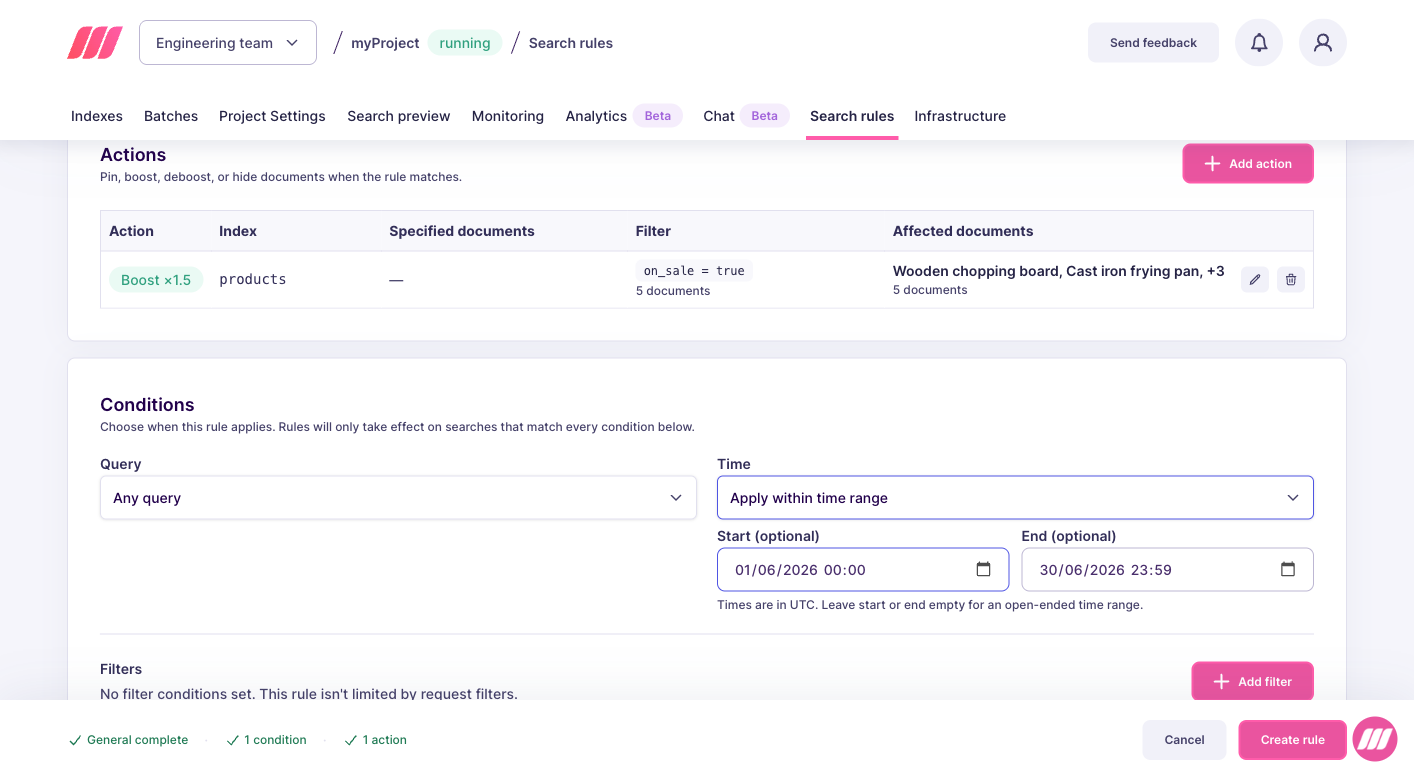Open the Engineering team selector
This screenshot has height=780, width=1414.
228,43
